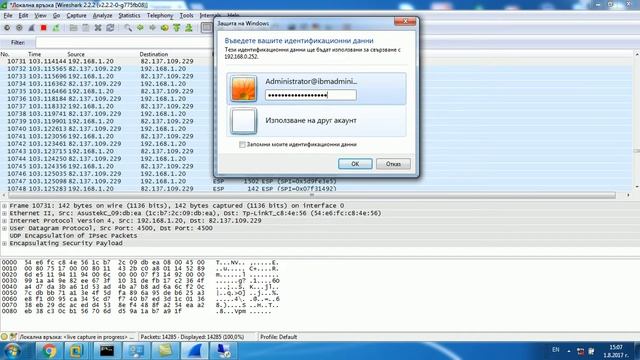Expand User Datagram Protocol node
Viewport: 640px width, 360px height.
point(4,228)
